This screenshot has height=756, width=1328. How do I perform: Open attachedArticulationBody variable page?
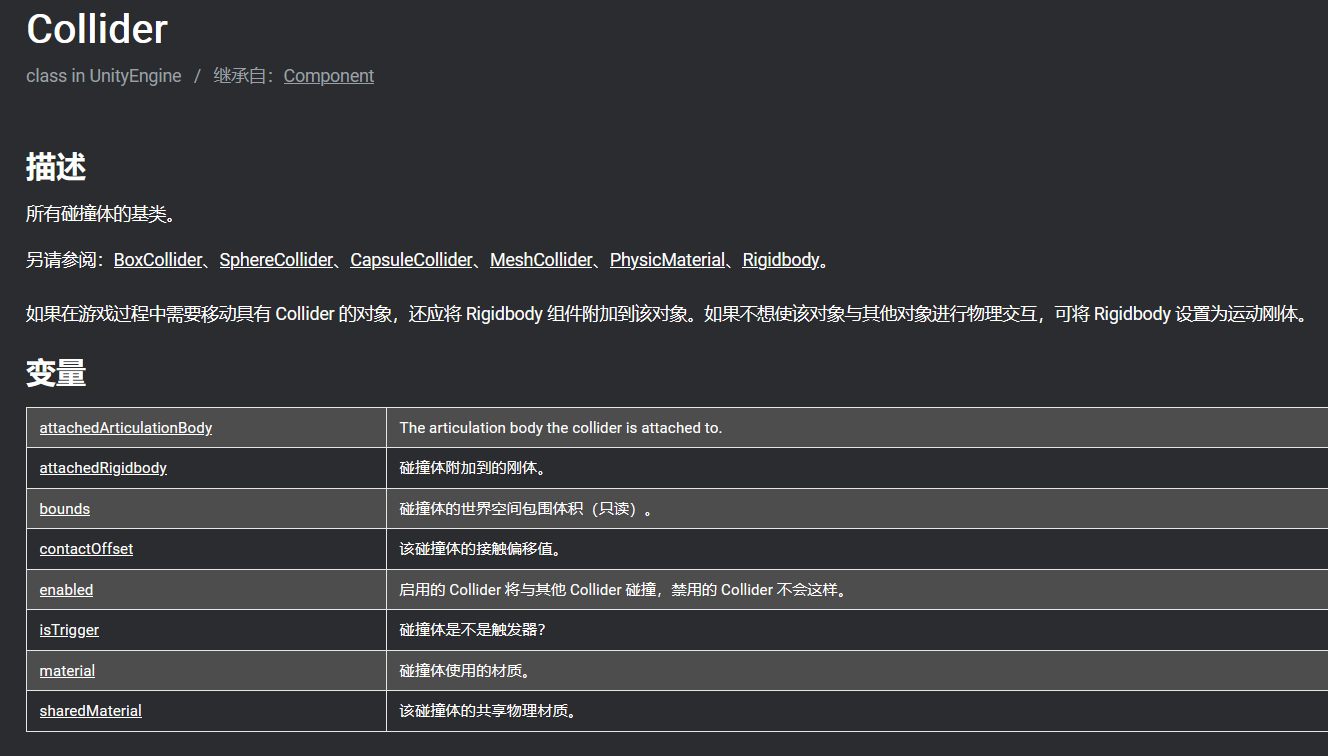(126, 428)
